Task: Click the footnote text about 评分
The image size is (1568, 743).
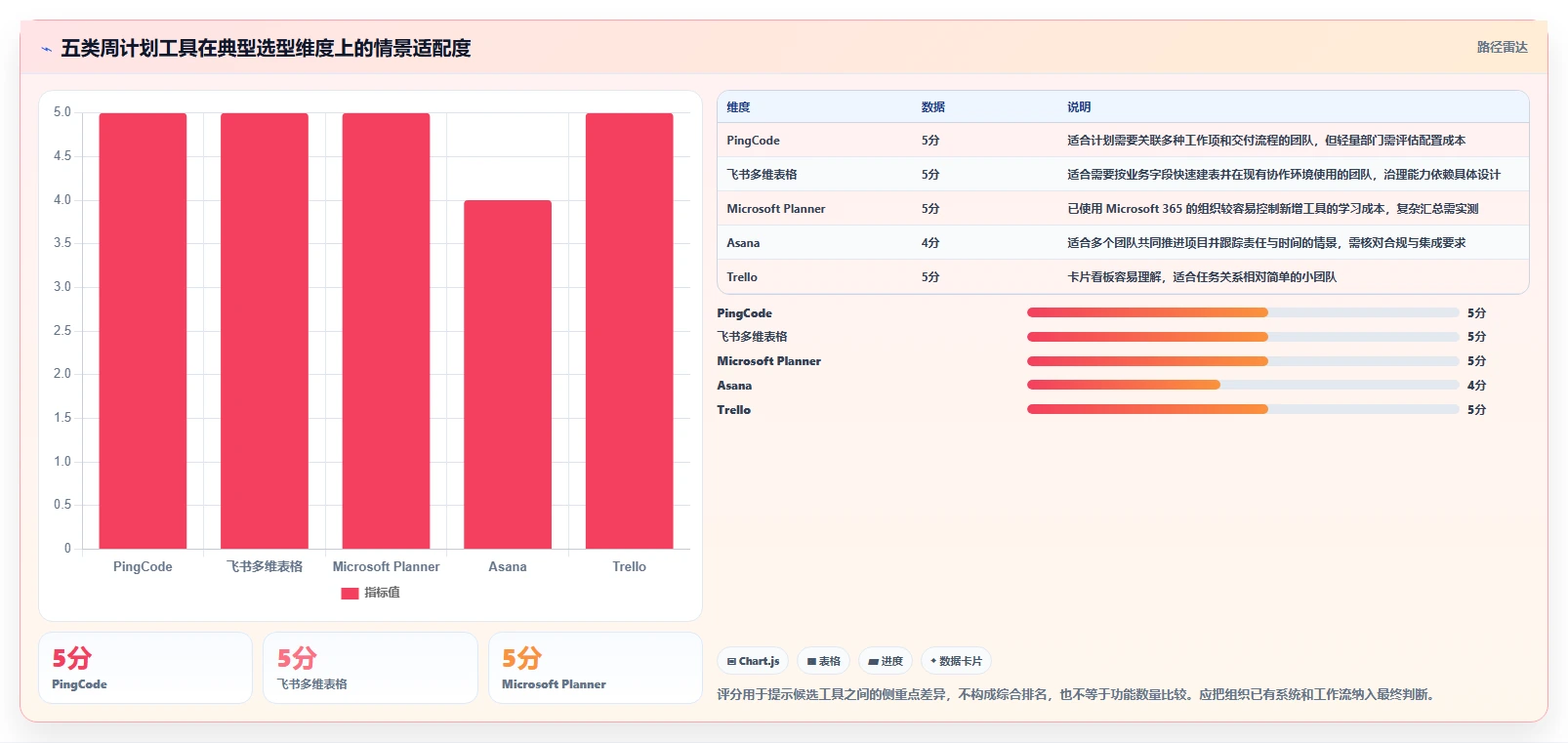Action: click(x=1078, y=695)
